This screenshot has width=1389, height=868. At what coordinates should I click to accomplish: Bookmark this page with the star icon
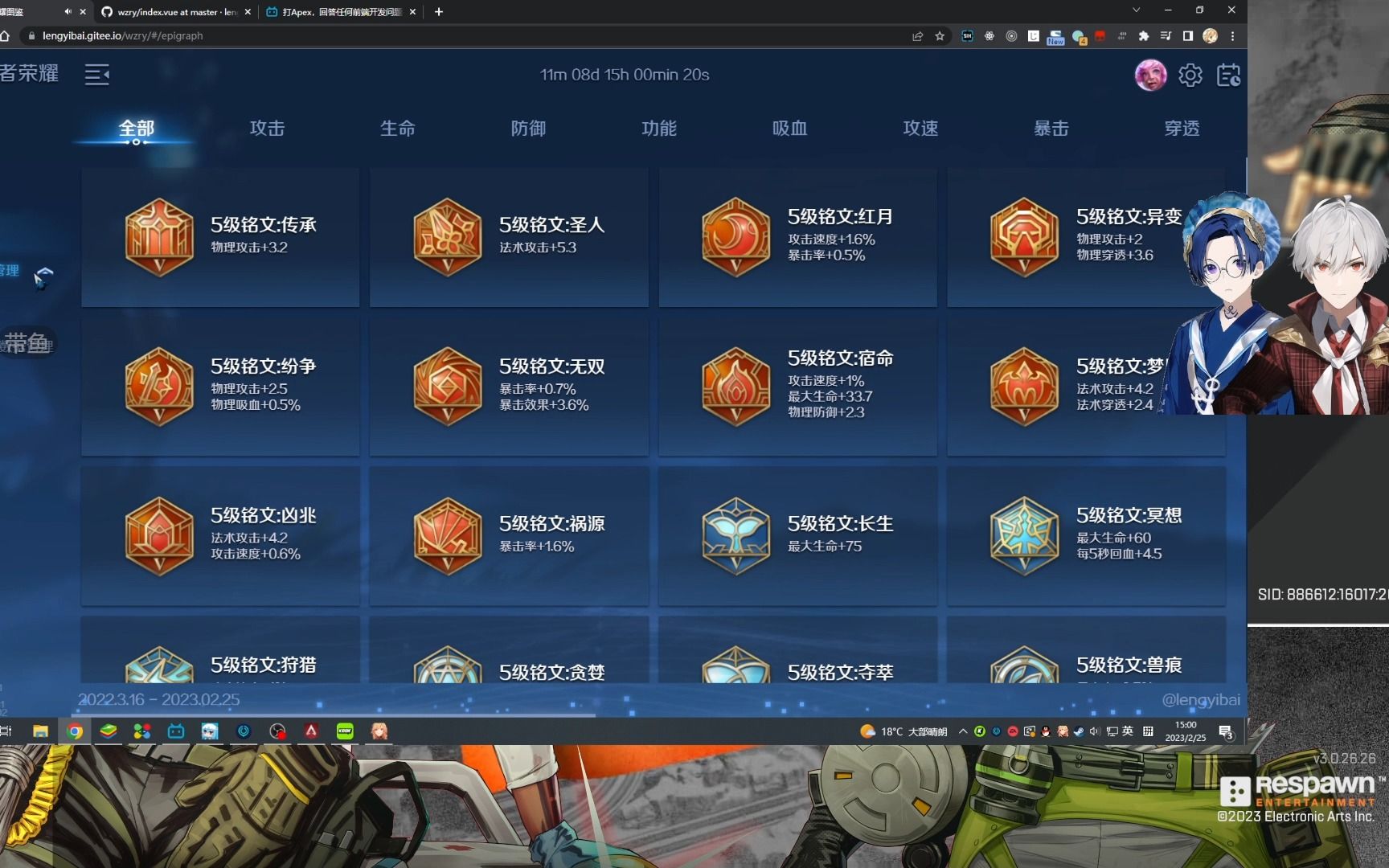(940, 36)
